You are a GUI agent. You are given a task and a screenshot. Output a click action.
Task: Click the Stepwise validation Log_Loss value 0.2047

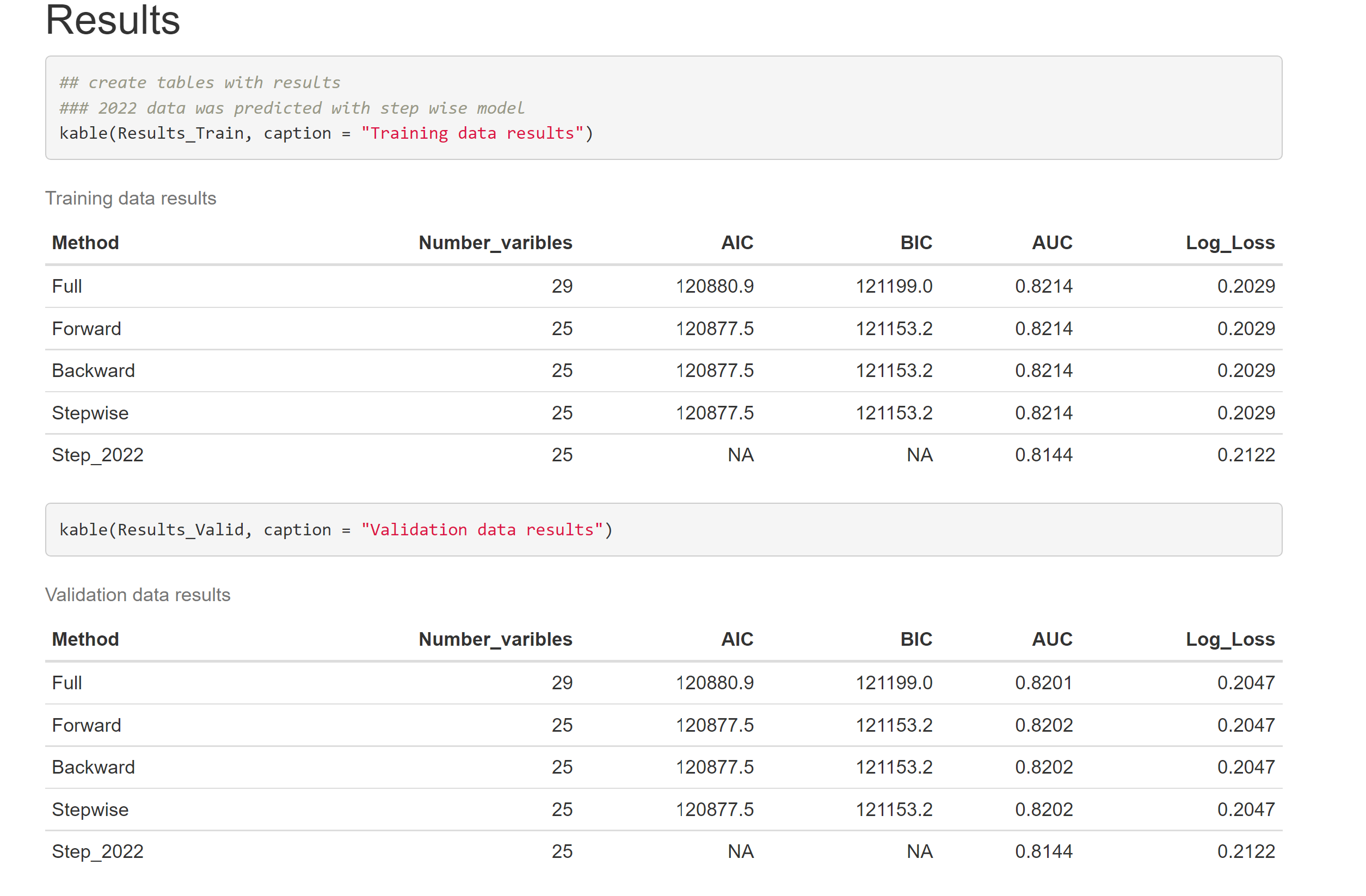pos(1247,810)
